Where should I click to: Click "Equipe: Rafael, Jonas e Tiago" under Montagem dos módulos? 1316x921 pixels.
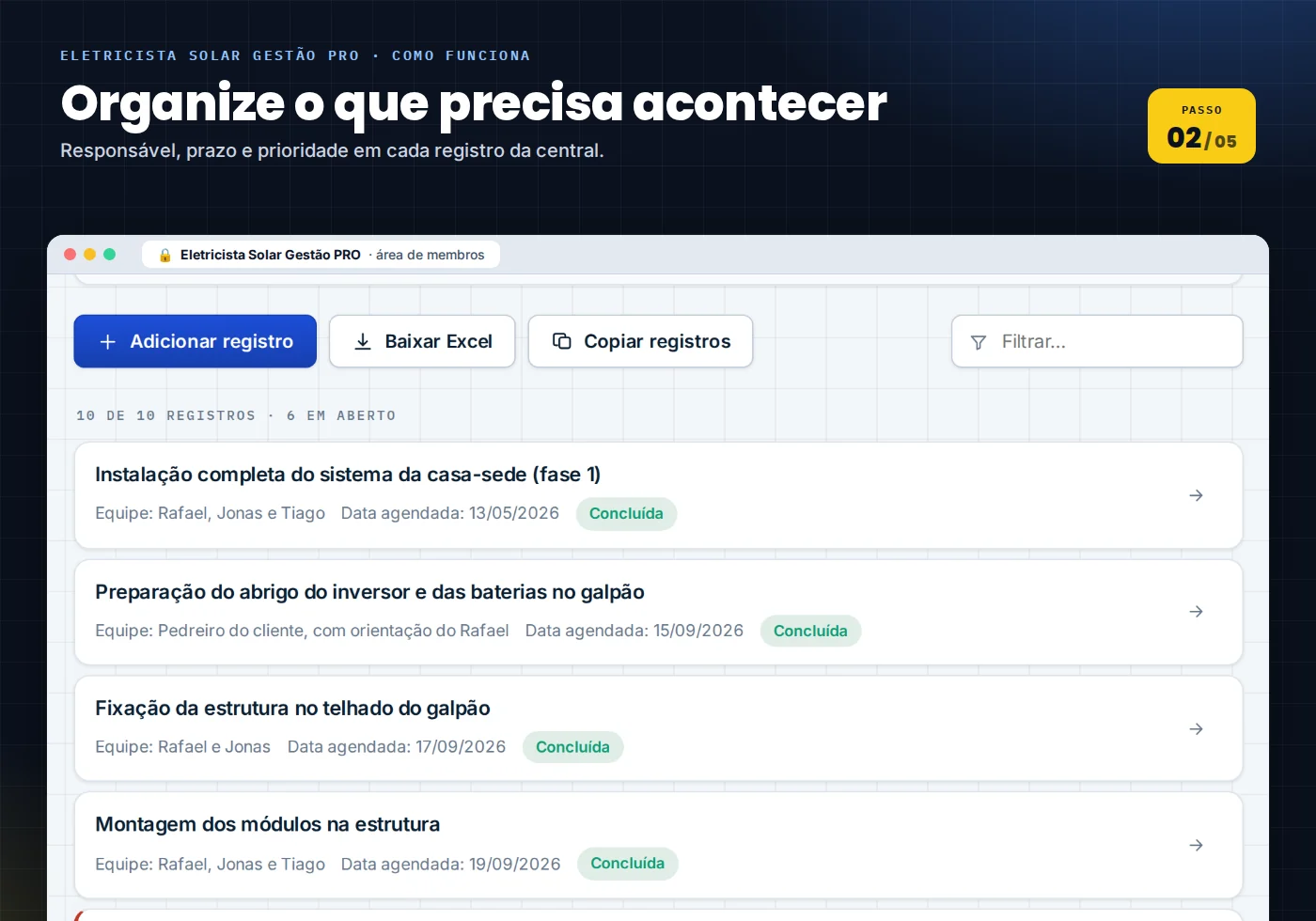tap(210, 865)
